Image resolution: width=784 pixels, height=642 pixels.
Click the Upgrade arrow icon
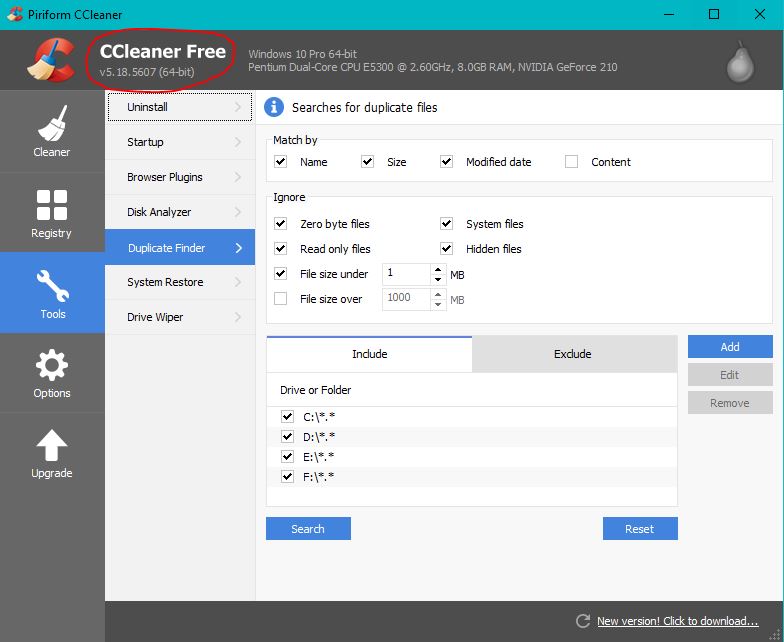[x=52, y=445]
